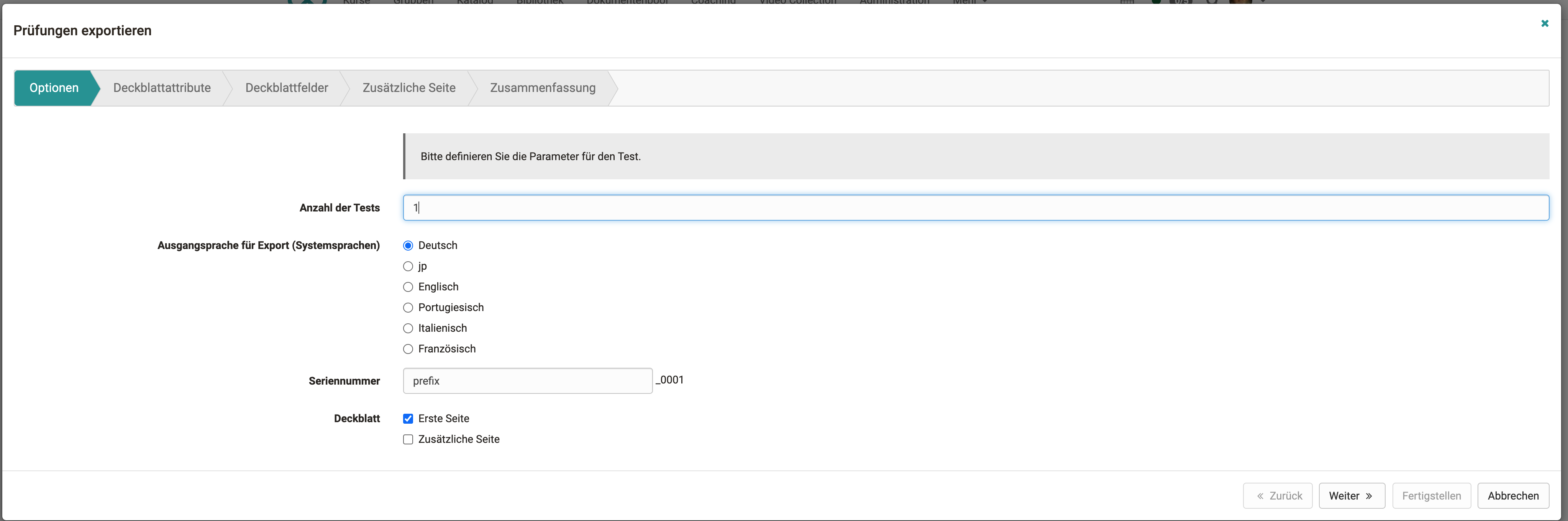Choose the jp language option
Screen dimensions: 1568x521
[x=408, y=266]
